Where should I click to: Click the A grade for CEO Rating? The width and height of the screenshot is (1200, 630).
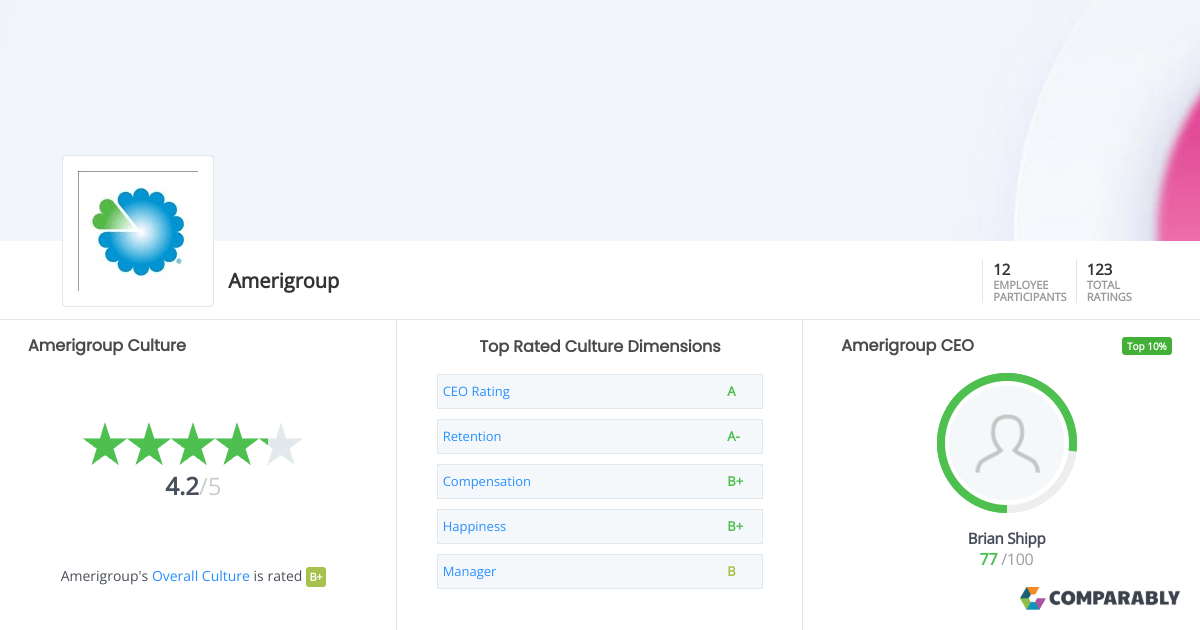[732, 391]
